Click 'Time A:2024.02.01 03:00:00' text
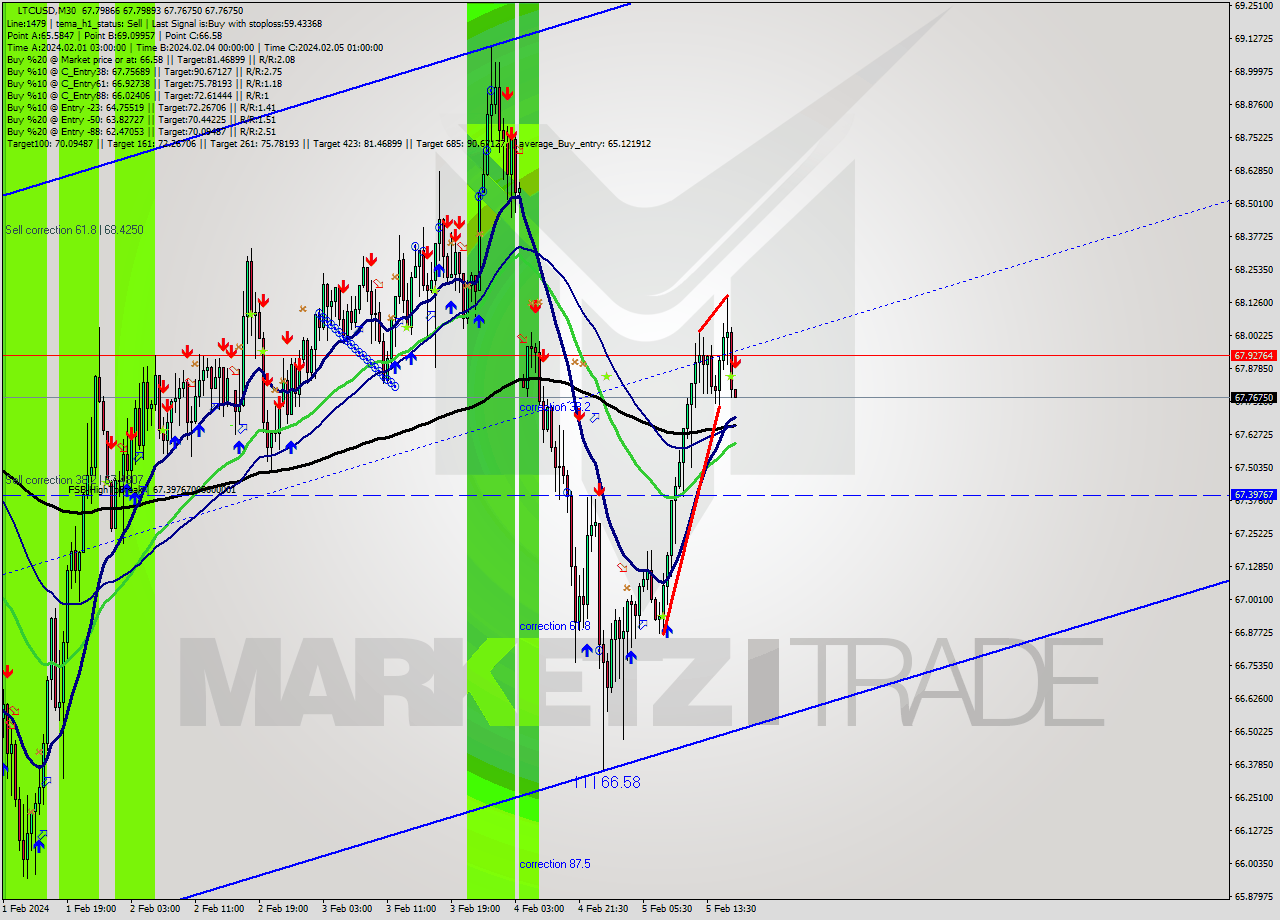1280x920 pixels. coord(66,47)
